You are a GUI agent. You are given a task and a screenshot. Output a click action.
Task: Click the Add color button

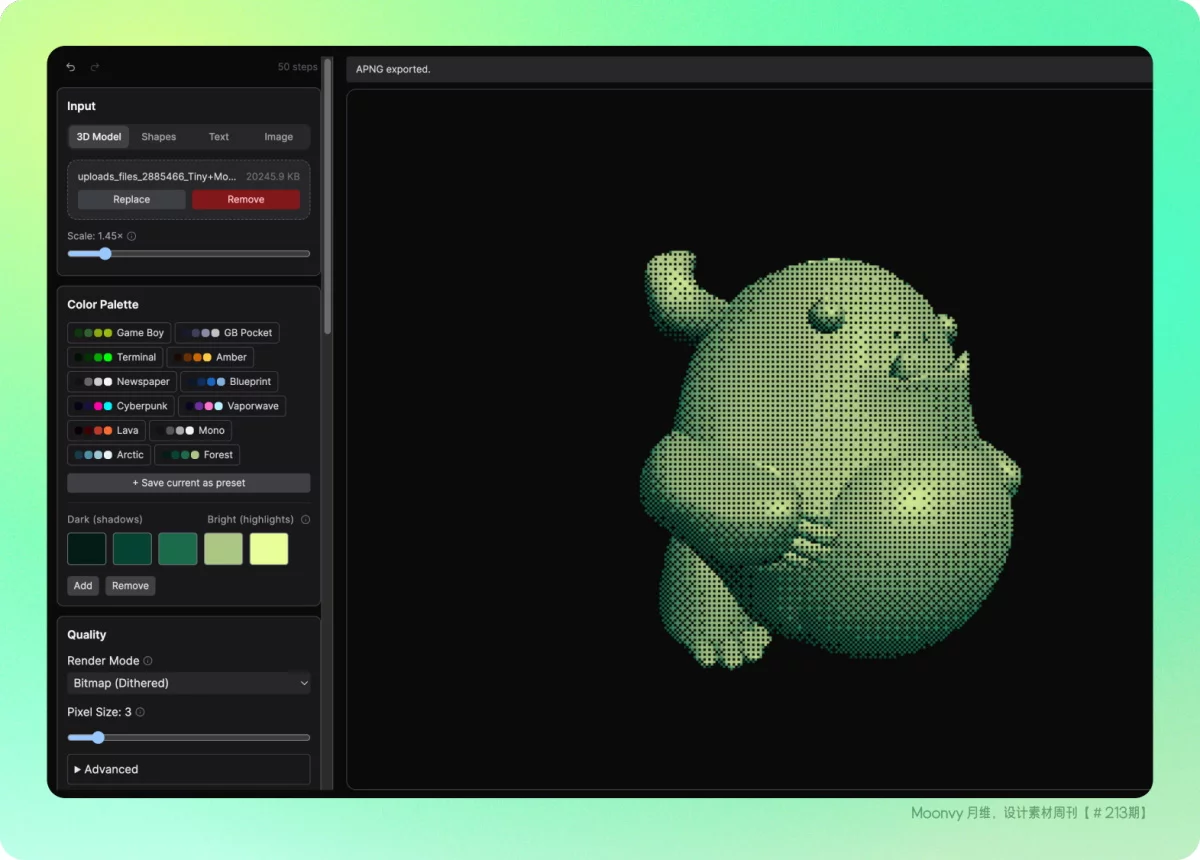pos(83,586)
